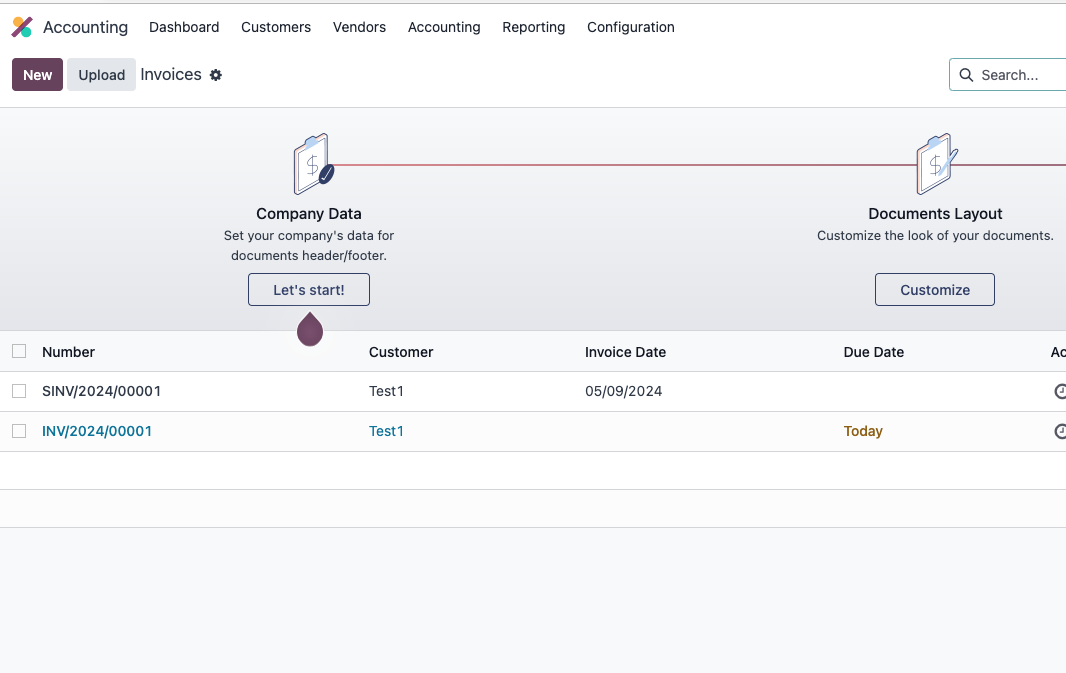Click the Today due date cell
Screen dimensions: 1066x673
pos(863,431)
